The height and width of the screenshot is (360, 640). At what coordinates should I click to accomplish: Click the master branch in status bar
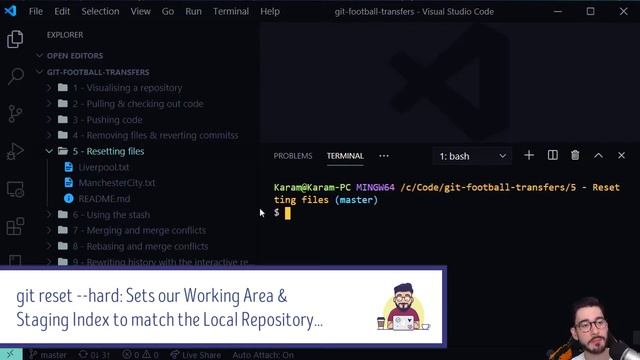click(x=48, y=355)
